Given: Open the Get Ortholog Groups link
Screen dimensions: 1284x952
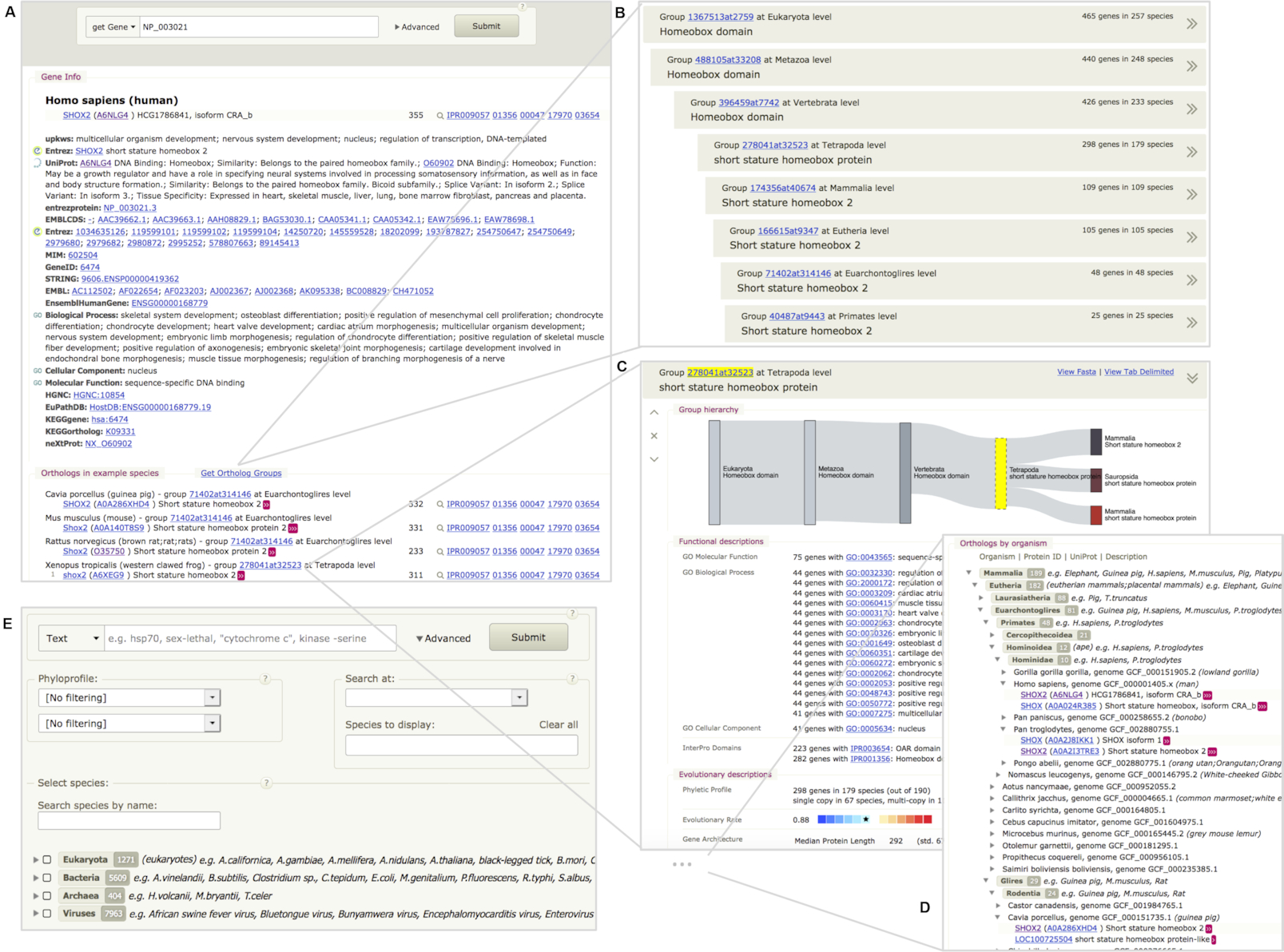Looking at the screenshot, I should [241, 474].
